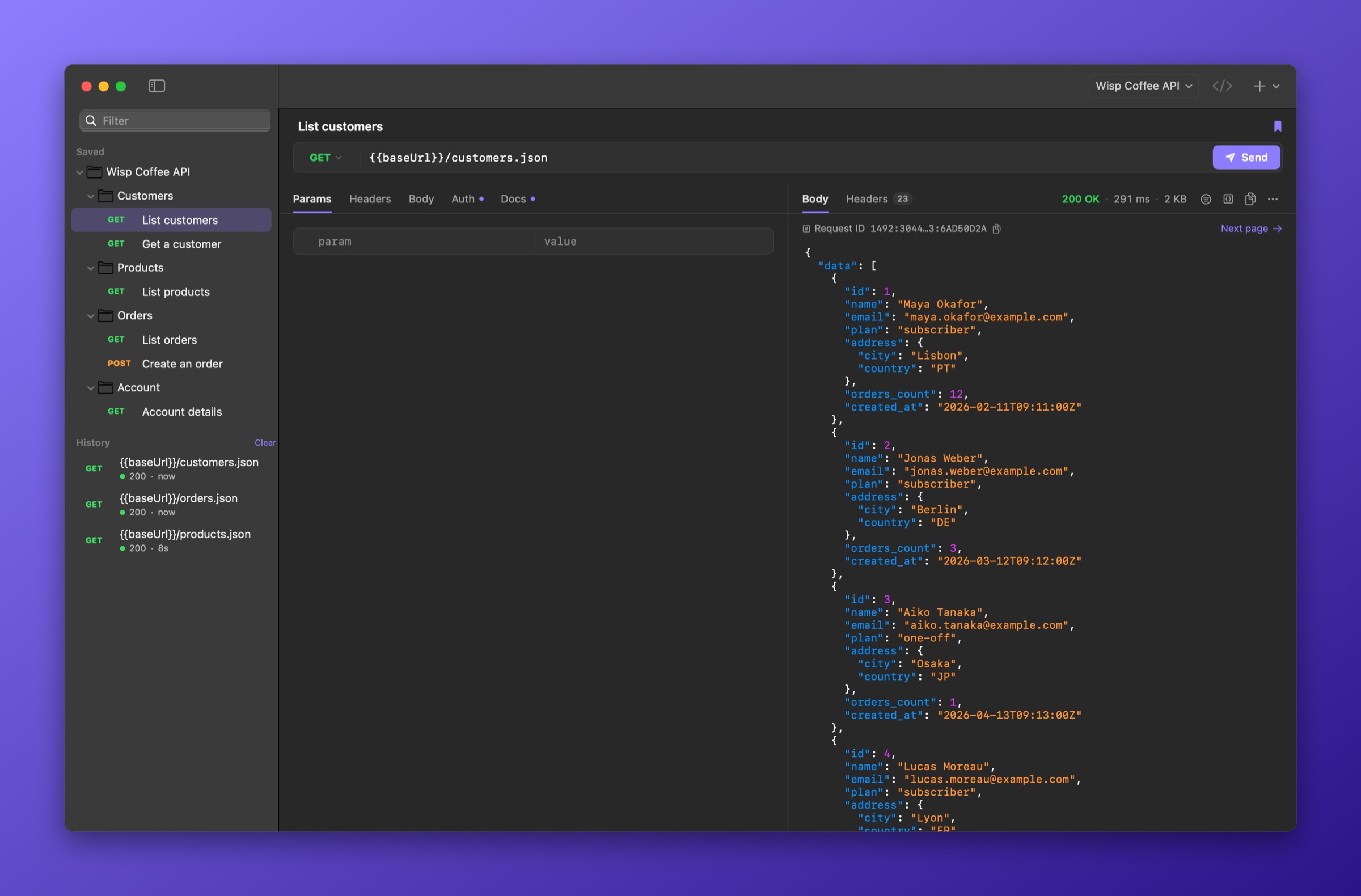This screenshot has width=1361, height=896.
Task: Open the code snippet generator icon
Action: [x=1222, y=86]
